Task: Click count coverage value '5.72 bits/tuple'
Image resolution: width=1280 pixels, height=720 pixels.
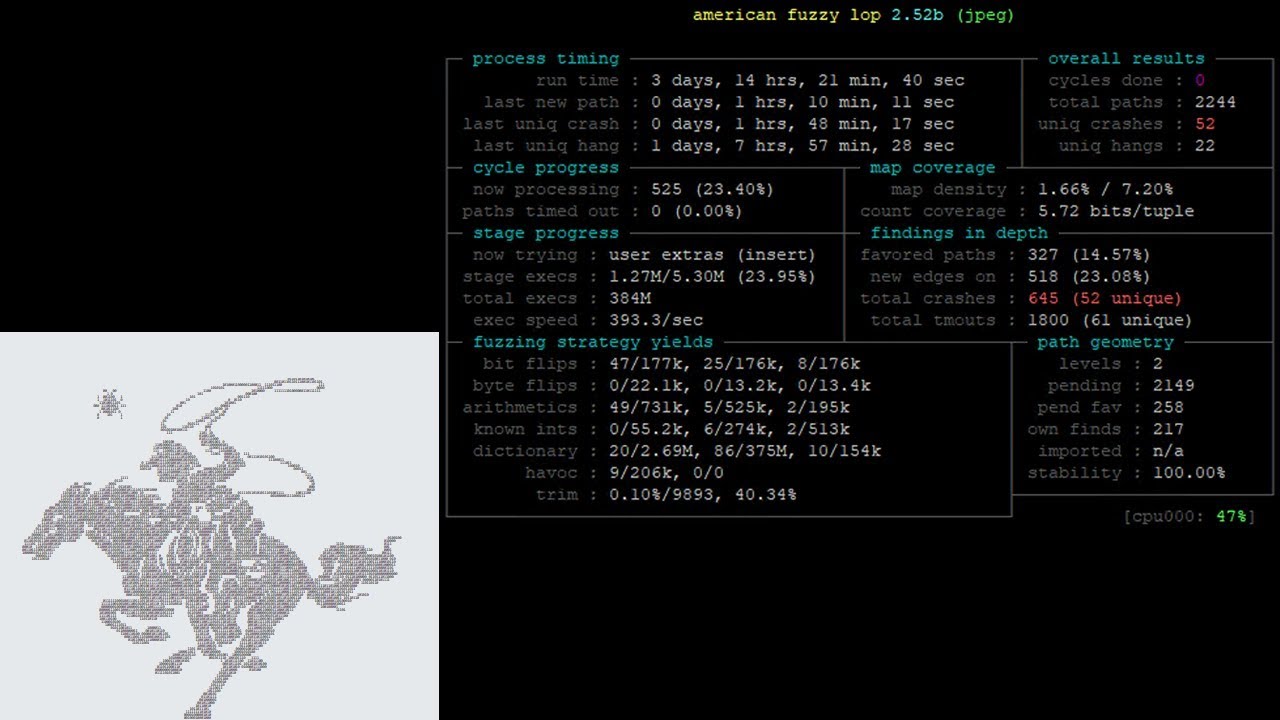Action: click(1116, 212)
